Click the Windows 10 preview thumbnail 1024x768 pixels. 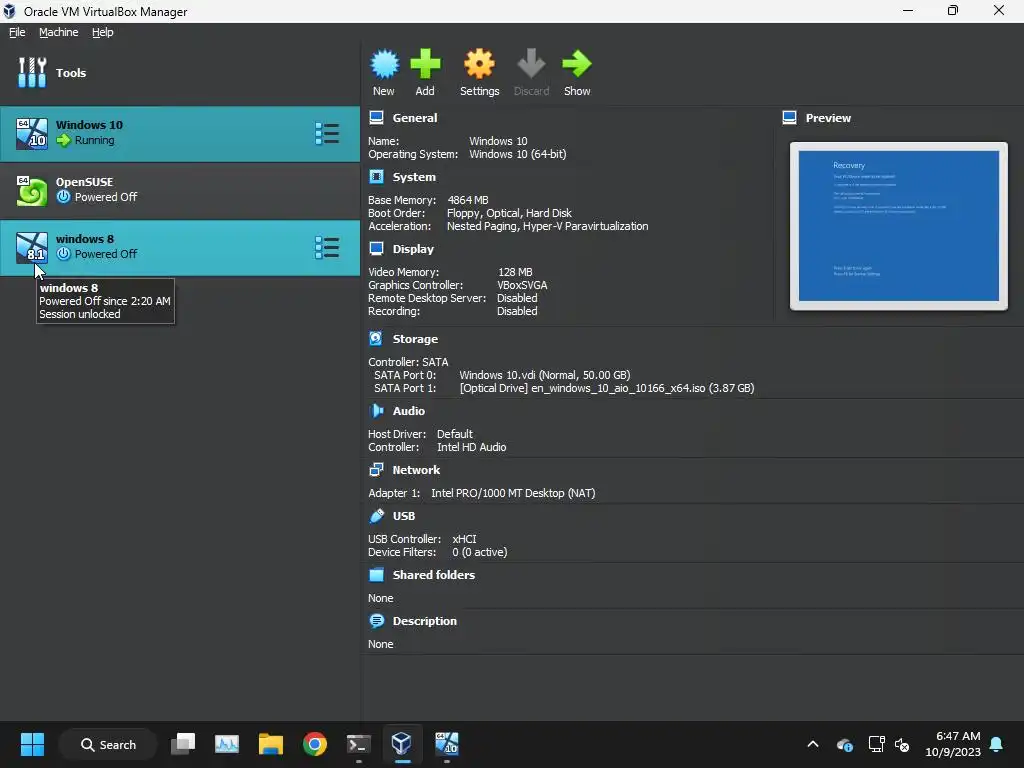tap(899, 226)
